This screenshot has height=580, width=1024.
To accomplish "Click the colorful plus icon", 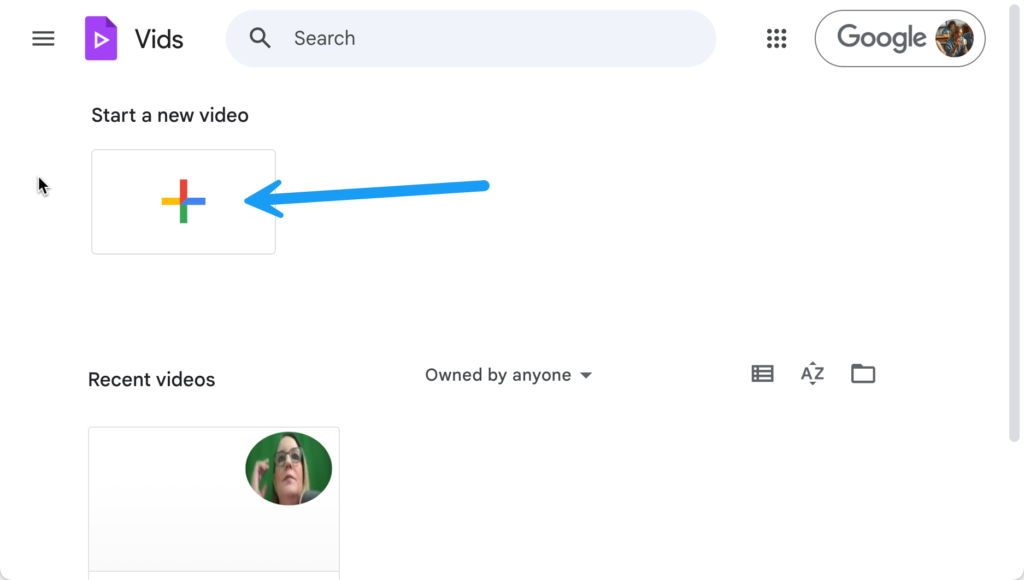I will 183,201.
